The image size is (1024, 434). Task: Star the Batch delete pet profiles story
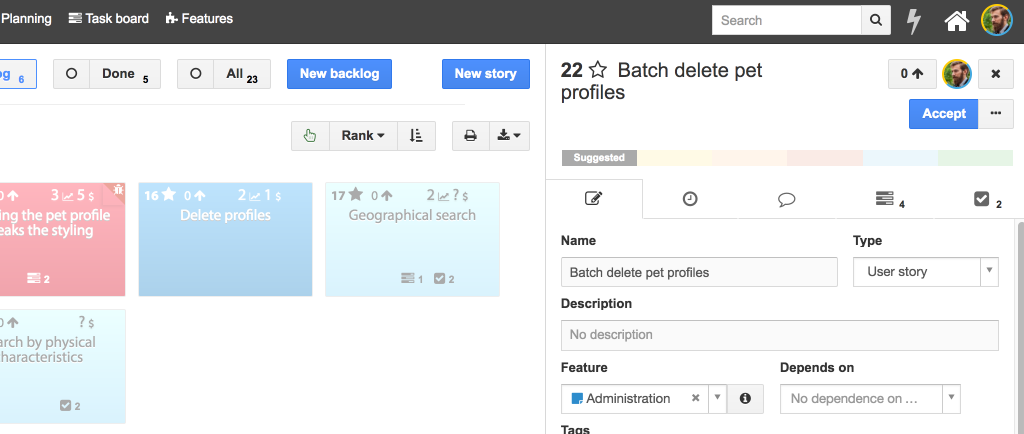(598, 70)
